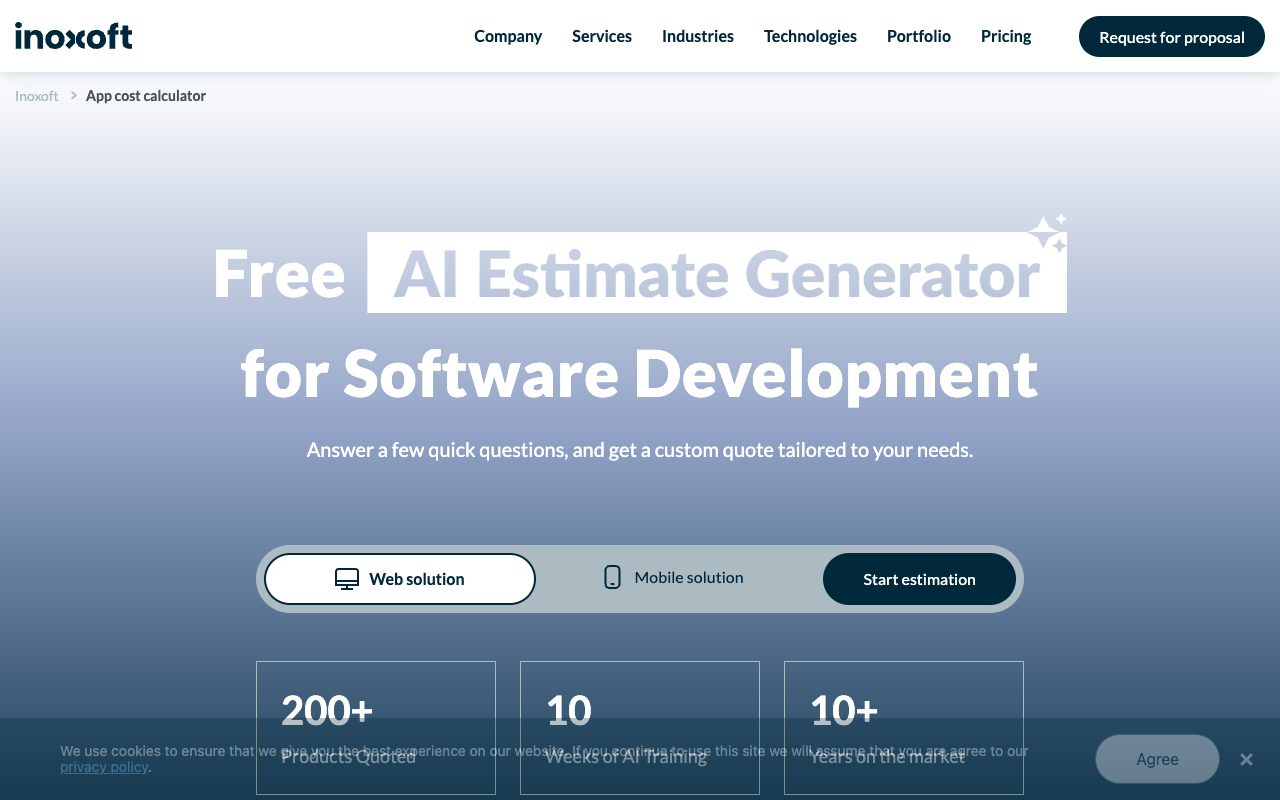
Task: Click the AI Estimate Generator heading
Action: (717, 273)
